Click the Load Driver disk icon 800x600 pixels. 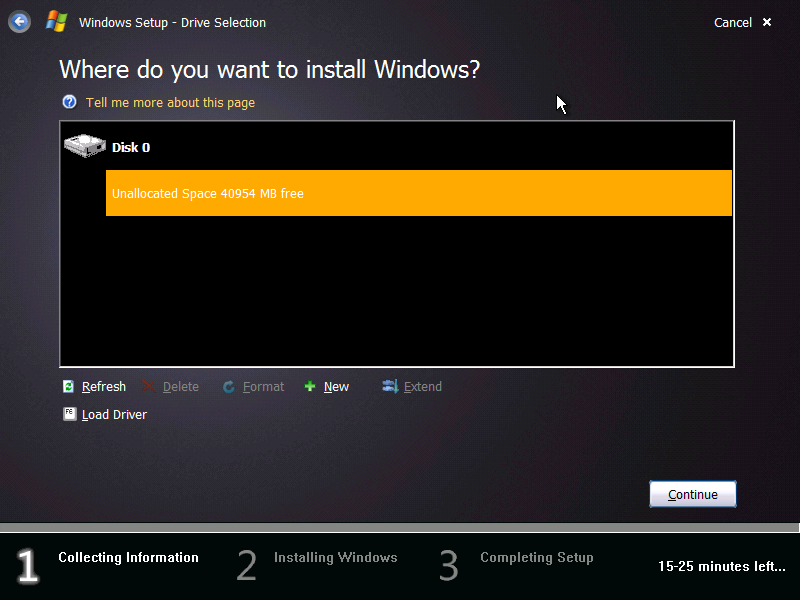[x=69, y=414]
